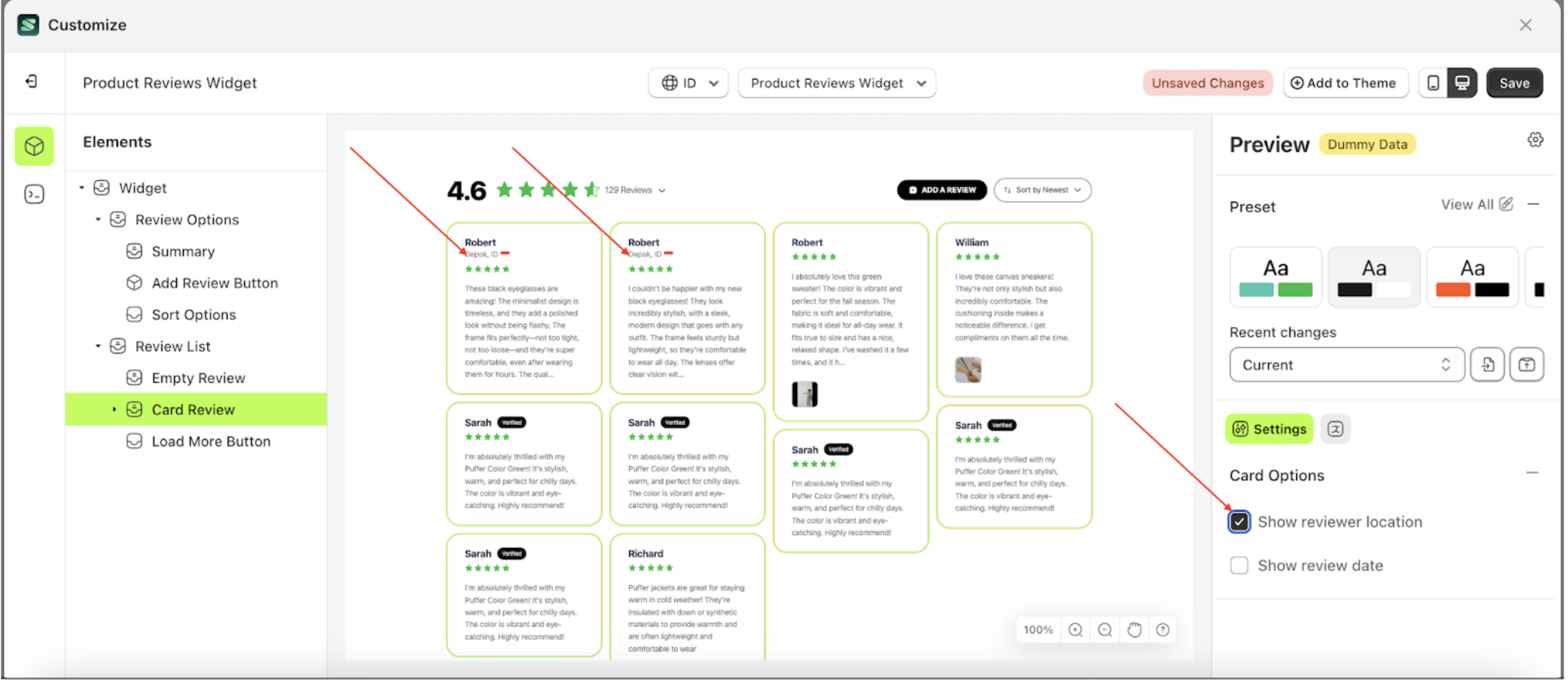Select the Load More Button element
Screen dimensions: 1568x683
coord(210,441)
